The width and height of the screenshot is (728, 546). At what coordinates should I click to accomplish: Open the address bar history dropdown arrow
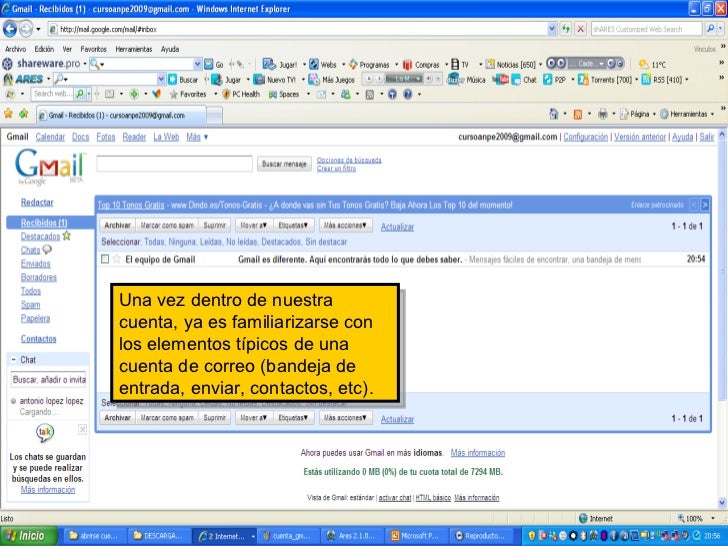click(x=552, y=29)
